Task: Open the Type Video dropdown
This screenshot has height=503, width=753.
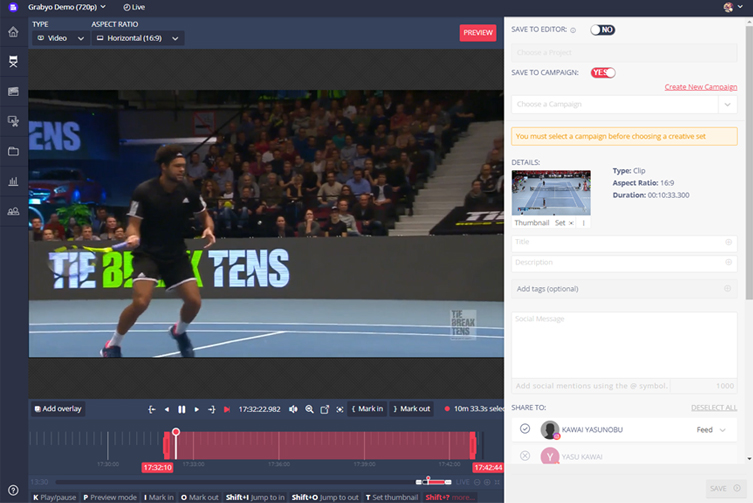Action: 61,38
